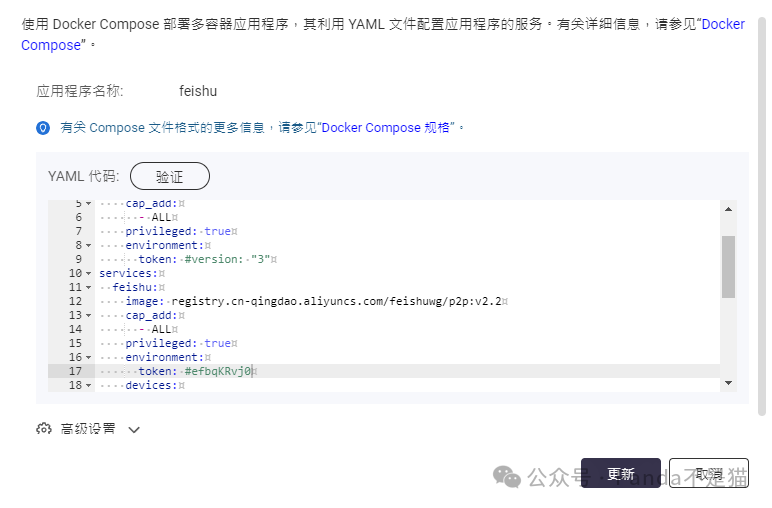Screen dimensions: 772x508
Task: Click the "cap_add:" text on line 13
Action: pyautogui.click(x=152, y=315)
